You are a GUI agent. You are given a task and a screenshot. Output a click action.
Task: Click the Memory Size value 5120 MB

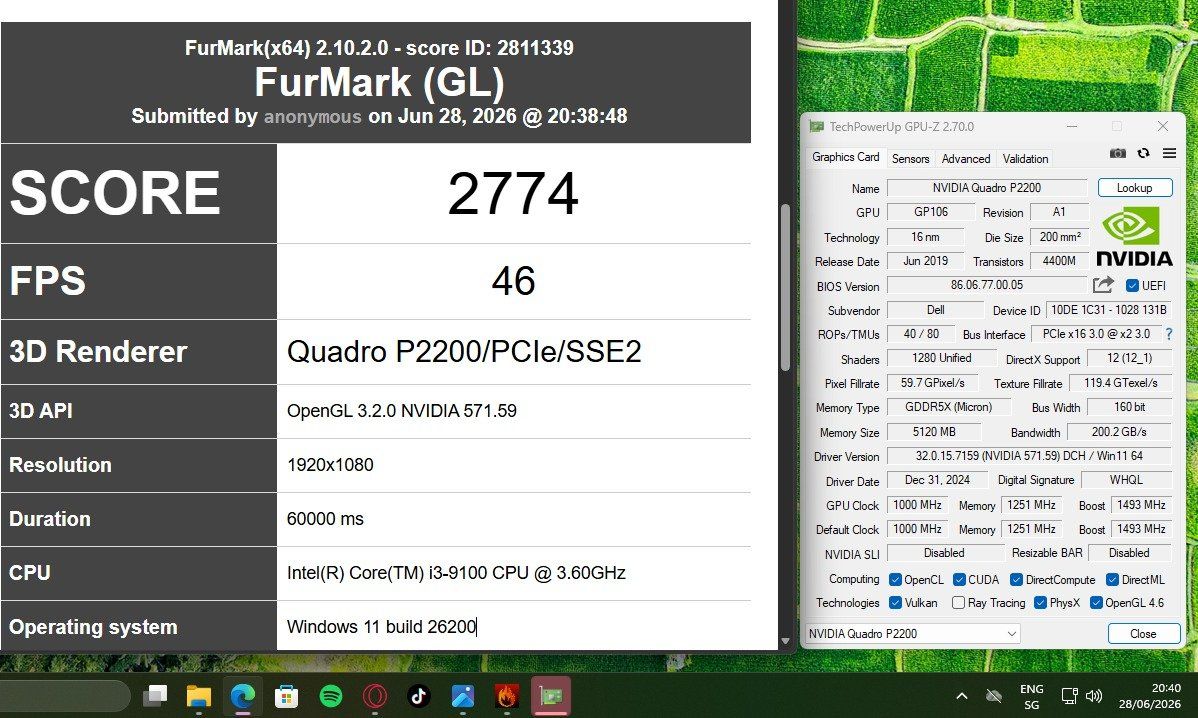coord(934,432)
